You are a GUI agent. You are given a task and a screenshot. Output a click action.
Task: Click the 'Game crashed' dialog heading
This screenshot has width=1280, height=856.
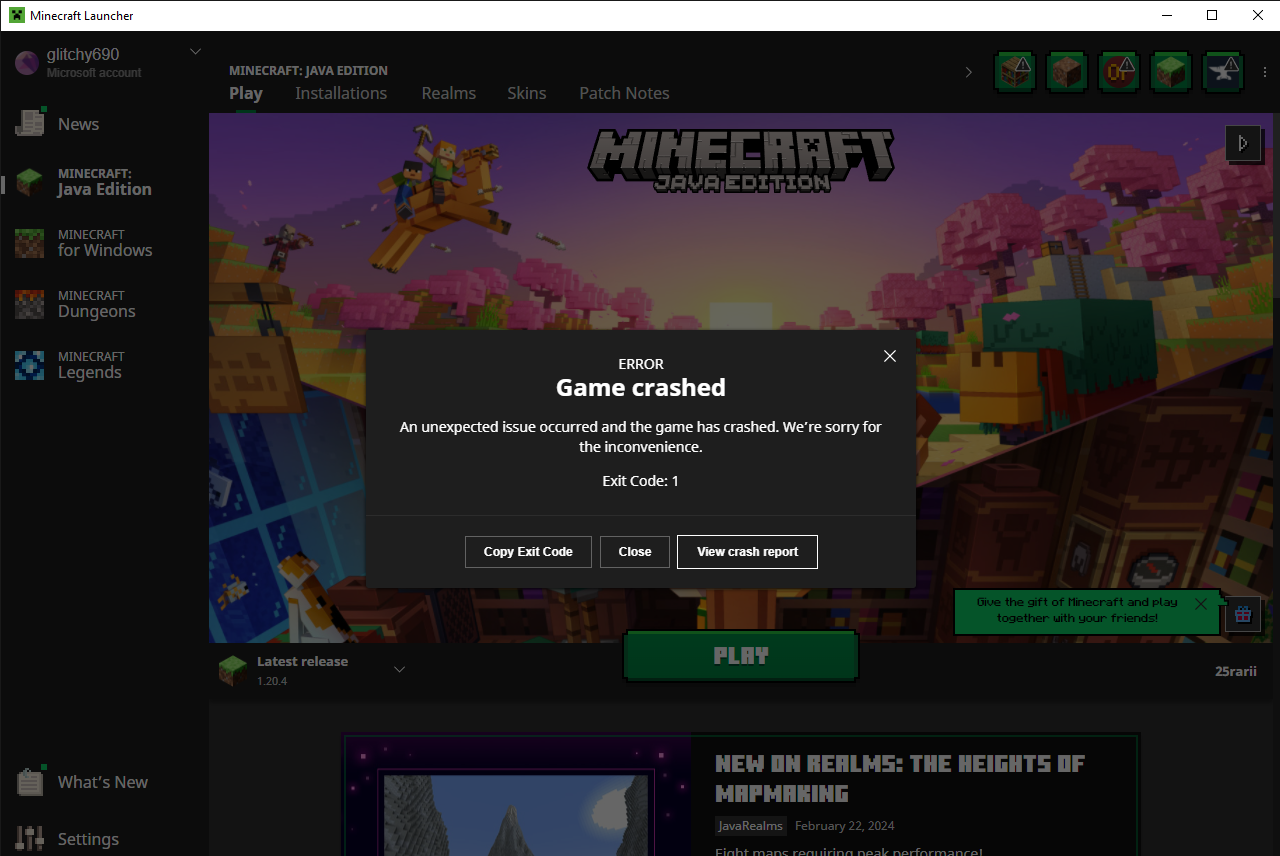641,387
